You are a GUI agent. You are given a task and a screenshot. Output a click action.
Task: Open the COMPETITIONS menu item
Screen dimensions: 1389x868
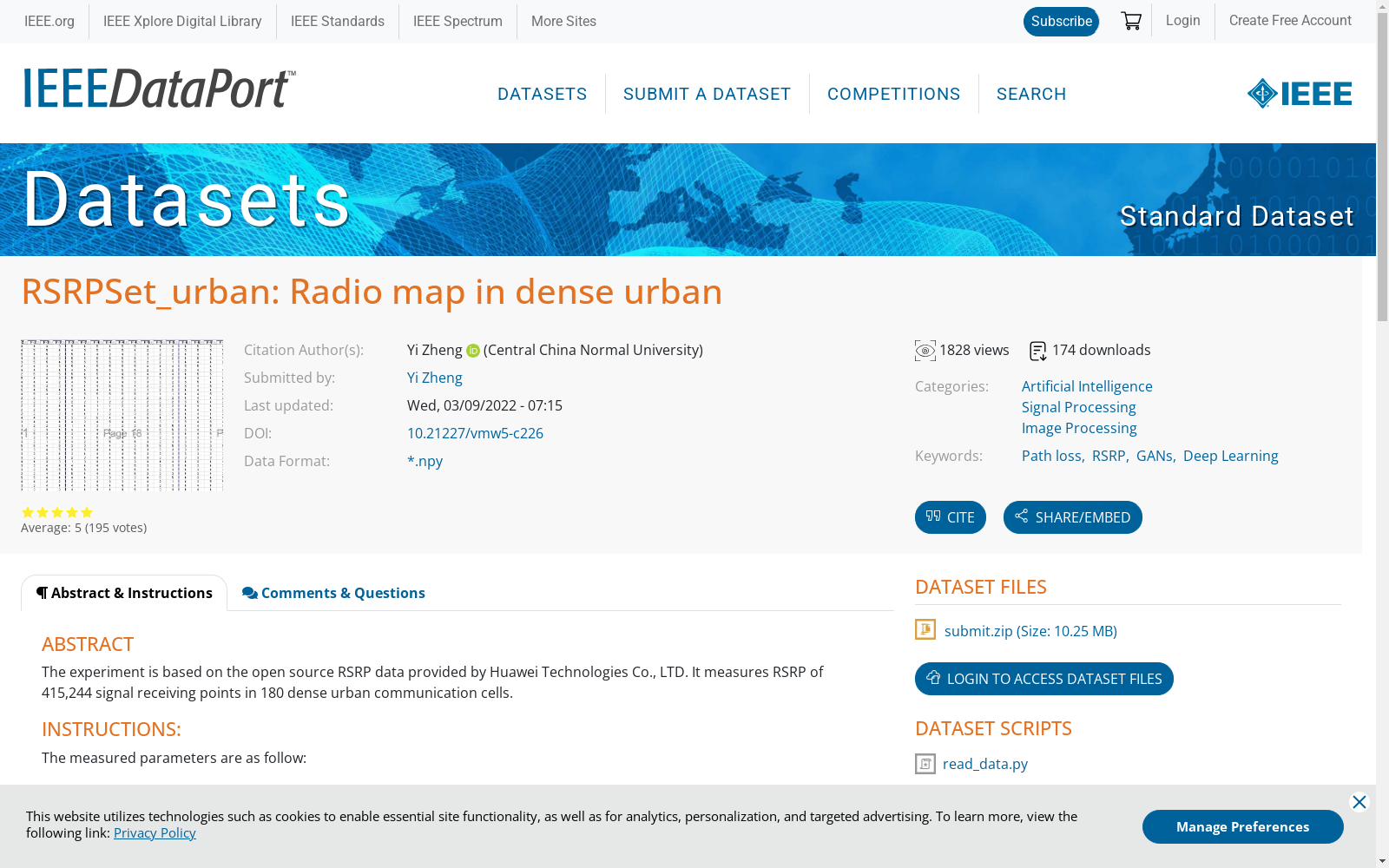[x=894, y=94]
